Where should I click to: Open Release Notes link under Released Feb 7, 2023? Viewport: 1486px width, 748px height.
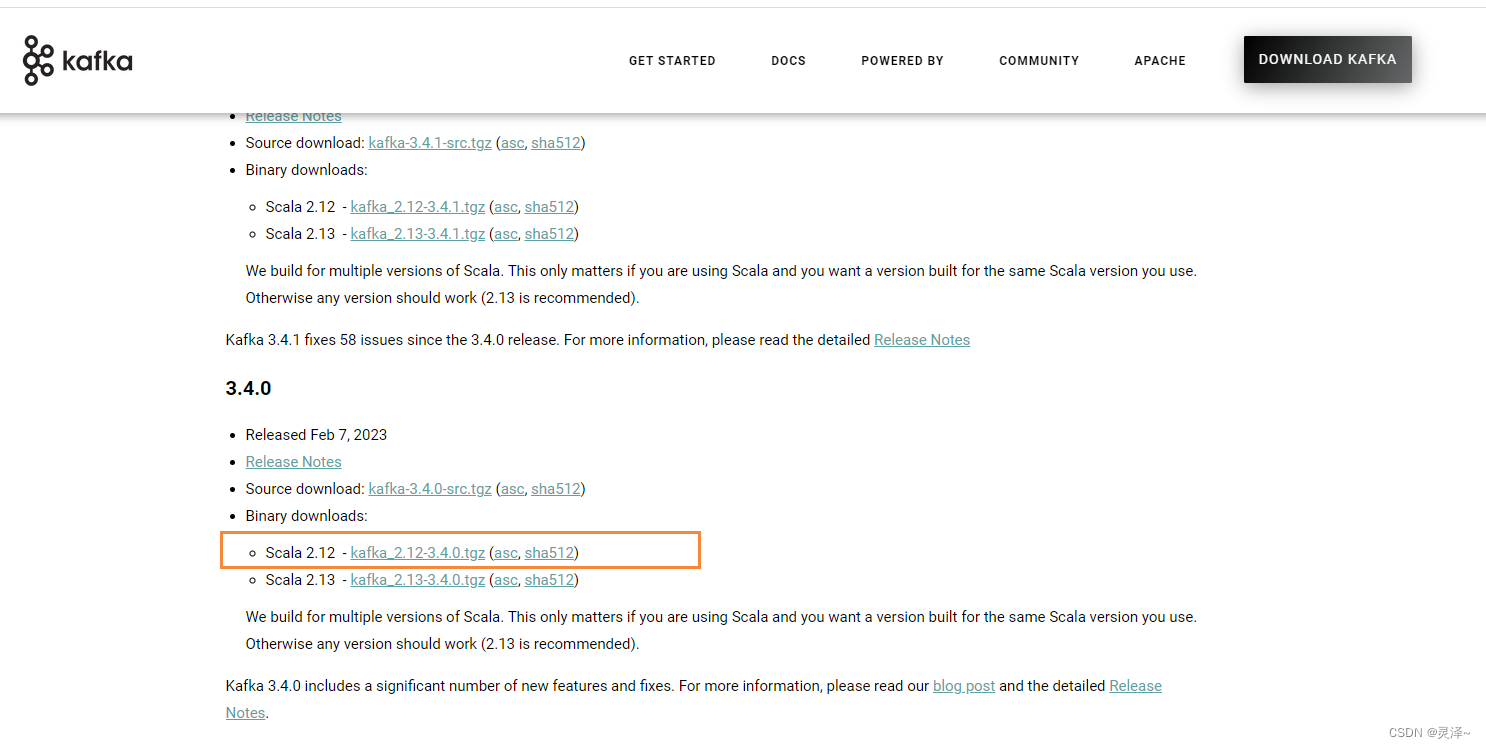pyautogui.click(x=294, y=462)
